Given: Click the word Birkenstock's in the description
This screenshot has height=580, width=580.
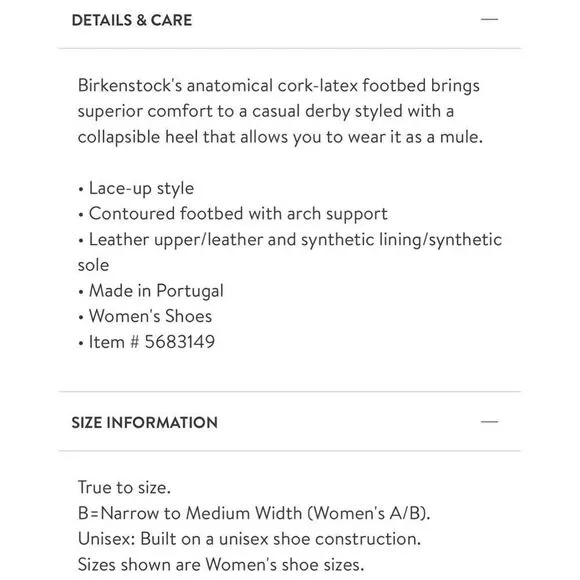Looking at the screenshot, I should click(x=130, y=85).
